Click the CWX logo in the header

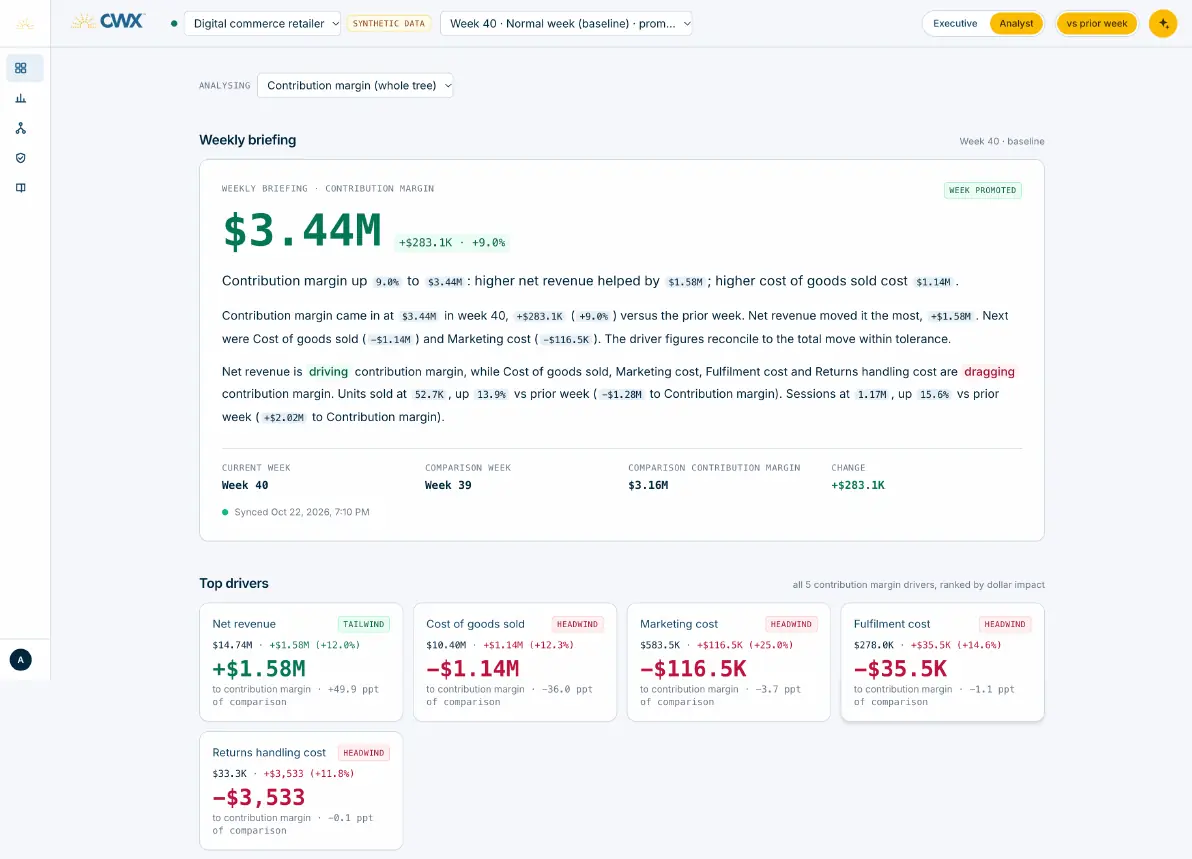point(108,22)
